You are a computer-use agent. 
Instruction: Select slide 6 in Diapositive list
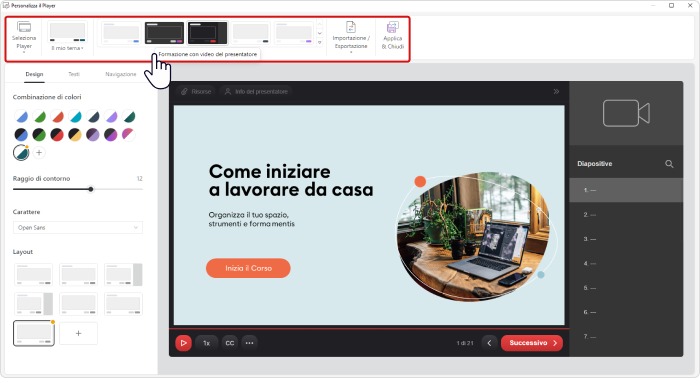(626, 312)
